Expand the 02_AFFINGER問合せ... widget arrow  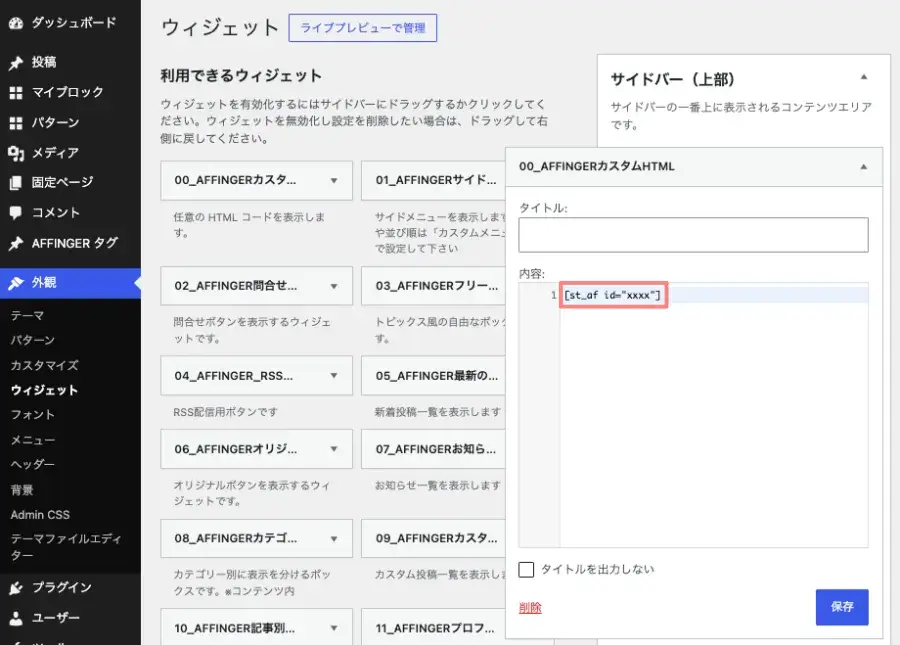coord(333,286)
